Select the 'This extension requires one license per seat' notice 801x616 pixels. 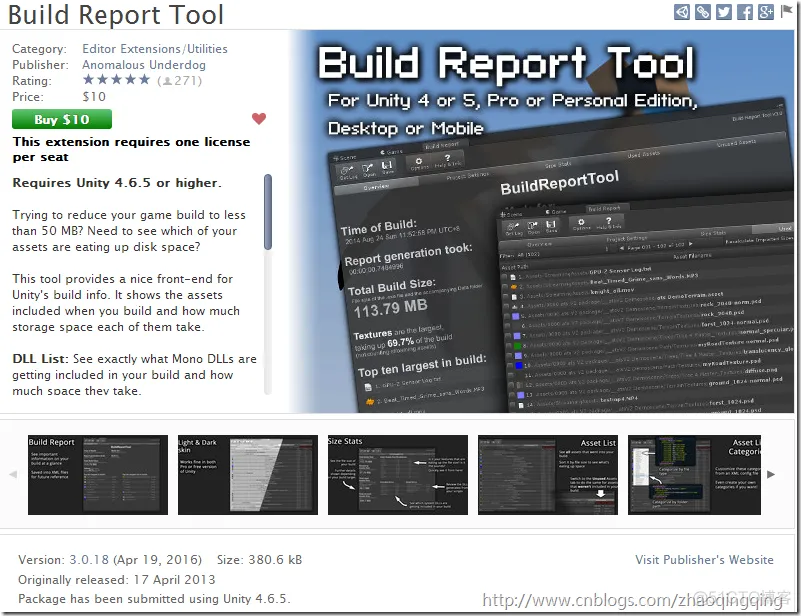132,149
